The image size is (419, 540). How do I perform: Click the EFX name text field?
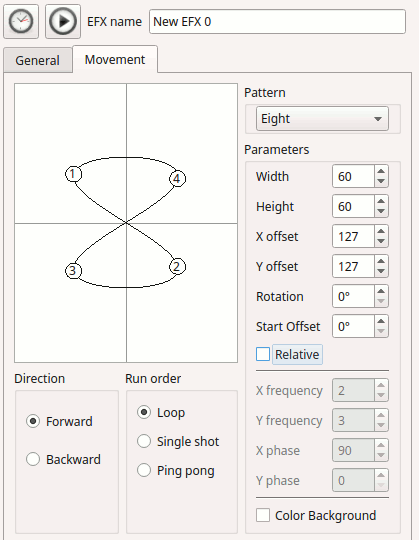pyautogui.click(x=277, y=22)
